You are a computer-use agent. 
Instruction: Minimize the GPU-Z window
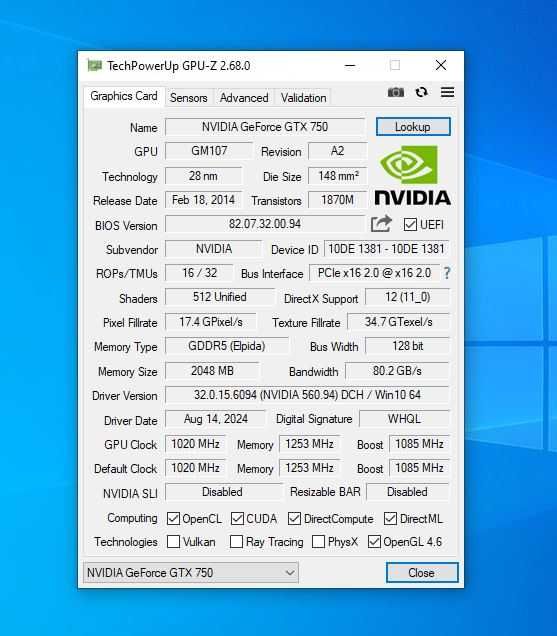[350, 65]
